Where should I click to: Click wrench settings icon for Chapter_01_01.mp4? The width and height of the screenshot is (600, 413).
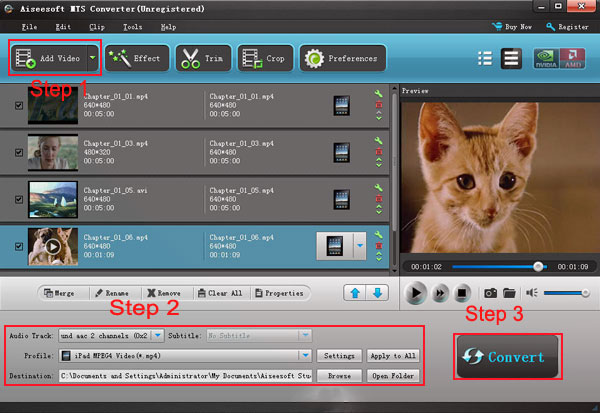click(x=378, y=94)
